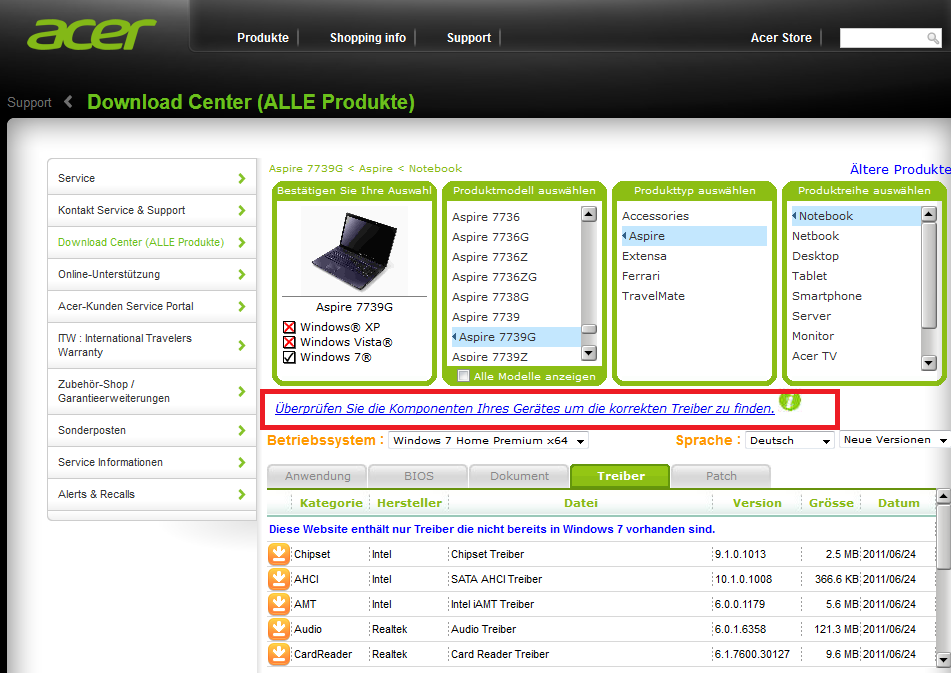Select Aspire 7738G model

490,297
